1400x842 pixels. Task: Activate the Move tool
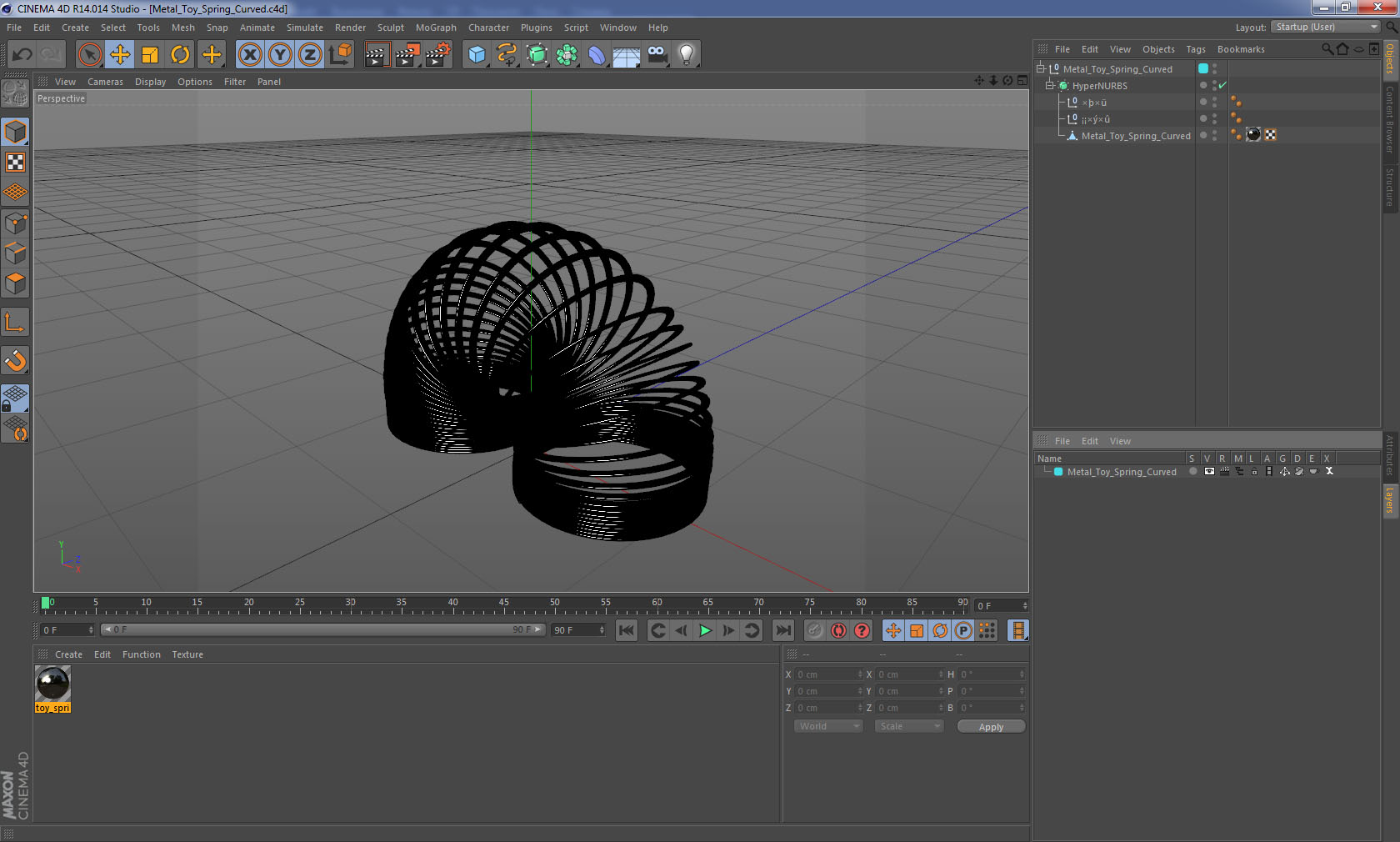click(120, 55)
